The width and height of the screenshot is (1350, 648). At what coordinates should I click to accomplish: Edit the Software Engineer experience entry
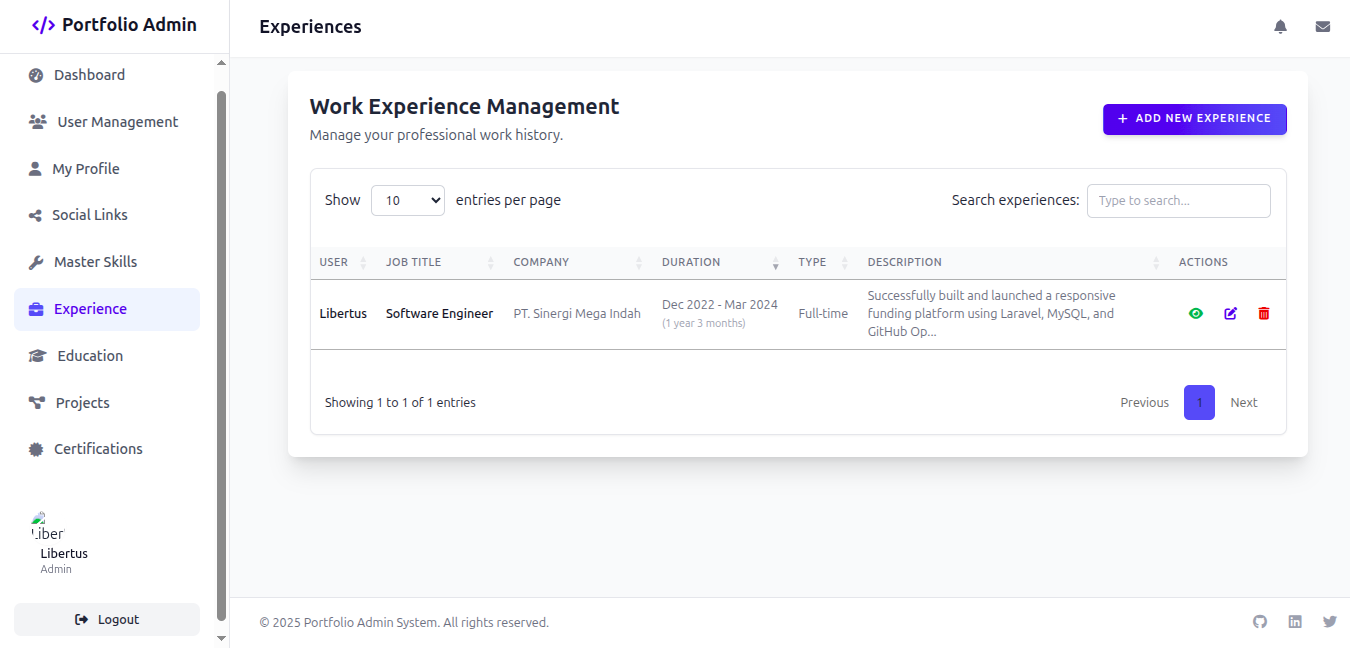[1230, 313]
